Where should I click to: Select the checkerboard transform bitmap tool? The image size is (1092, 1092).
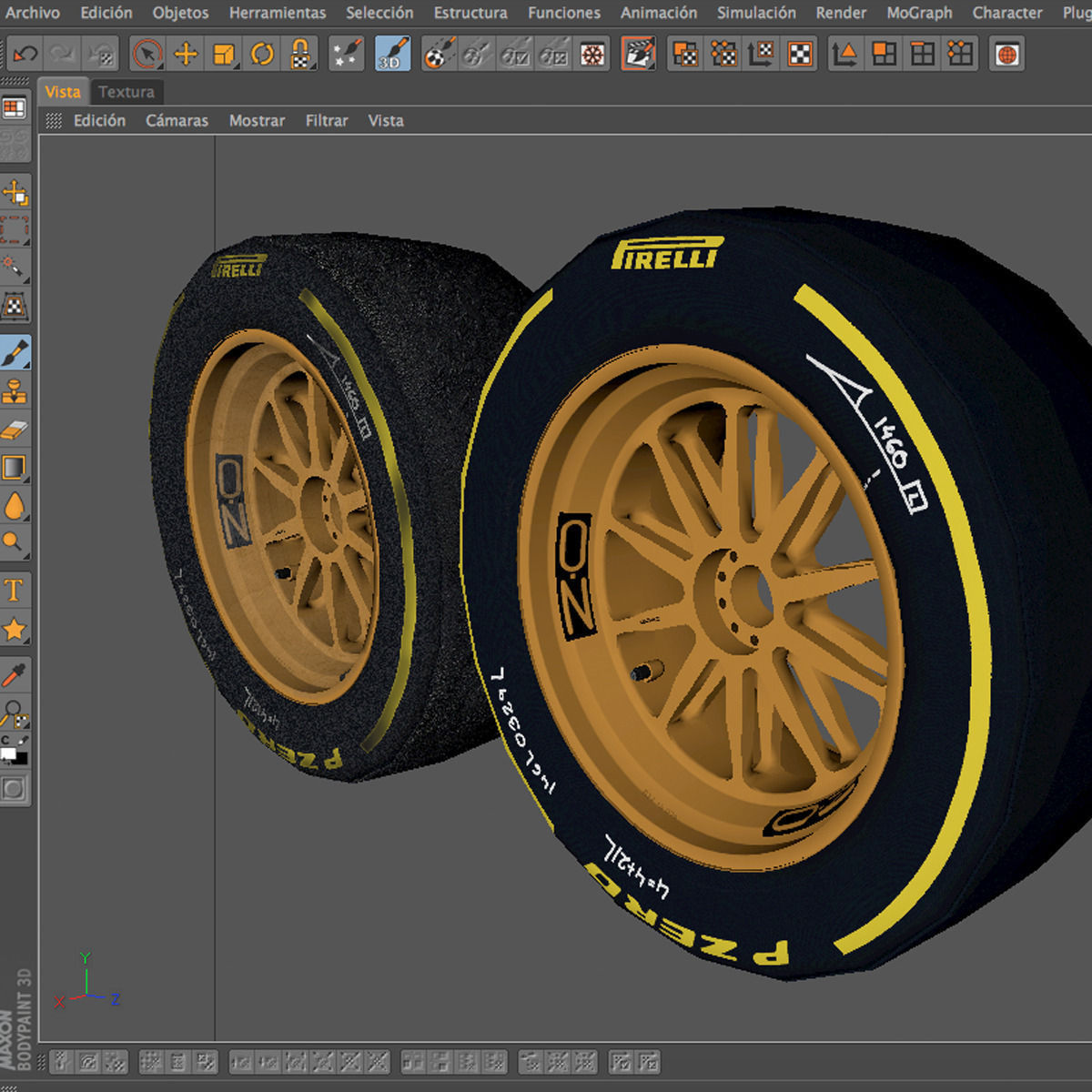[x=15, y=305]
